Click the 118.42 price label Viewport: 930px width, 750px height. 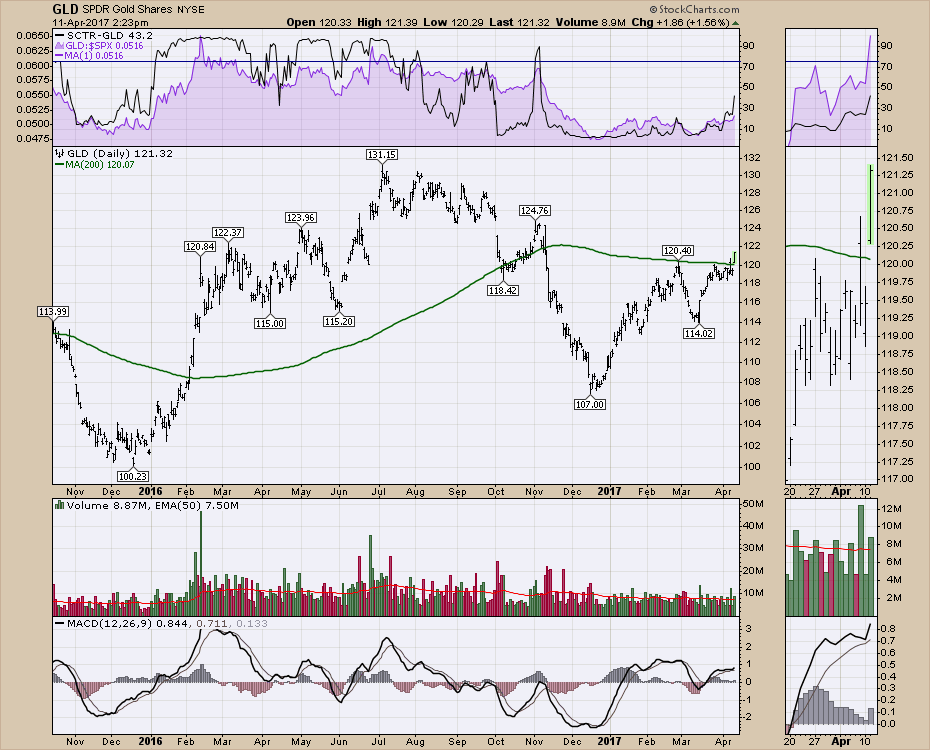coord(502,291)
